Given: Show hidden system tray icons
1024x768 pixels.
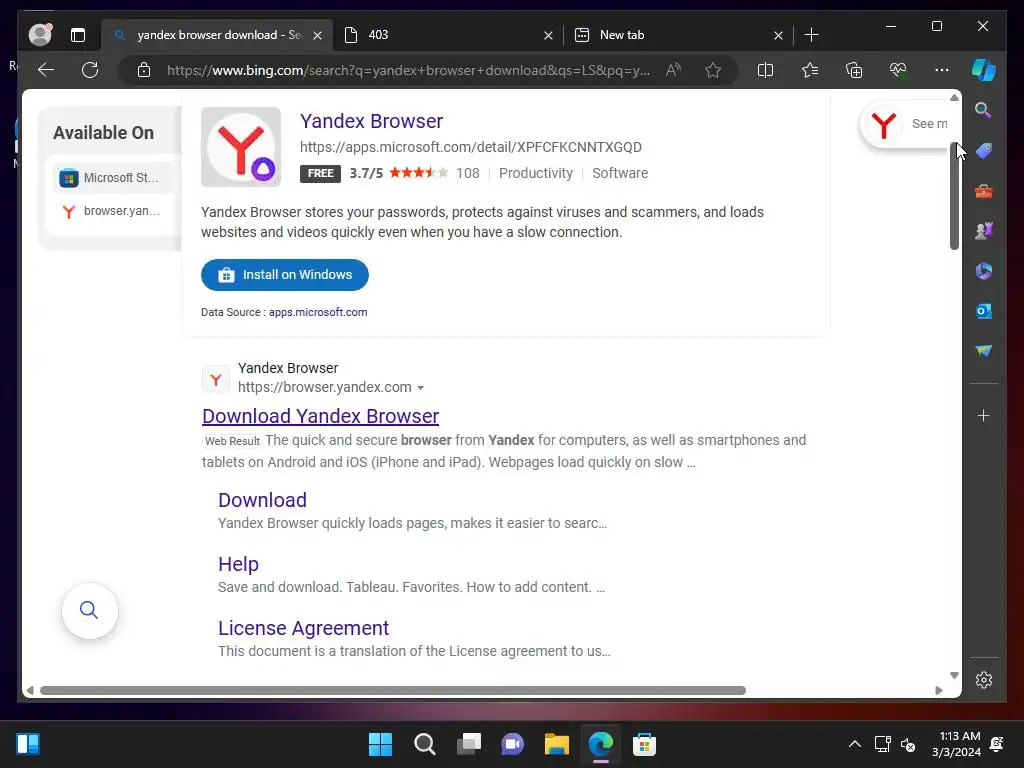Looking at the screenshot, I should click(x=854, y=744).
